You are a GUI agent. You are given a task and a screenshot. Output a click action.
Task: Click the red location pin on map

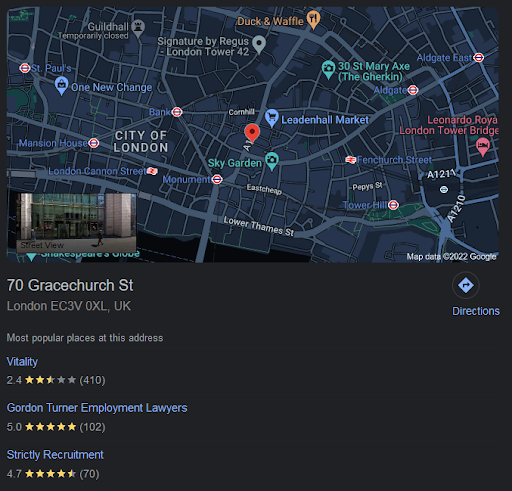[252, 133]
